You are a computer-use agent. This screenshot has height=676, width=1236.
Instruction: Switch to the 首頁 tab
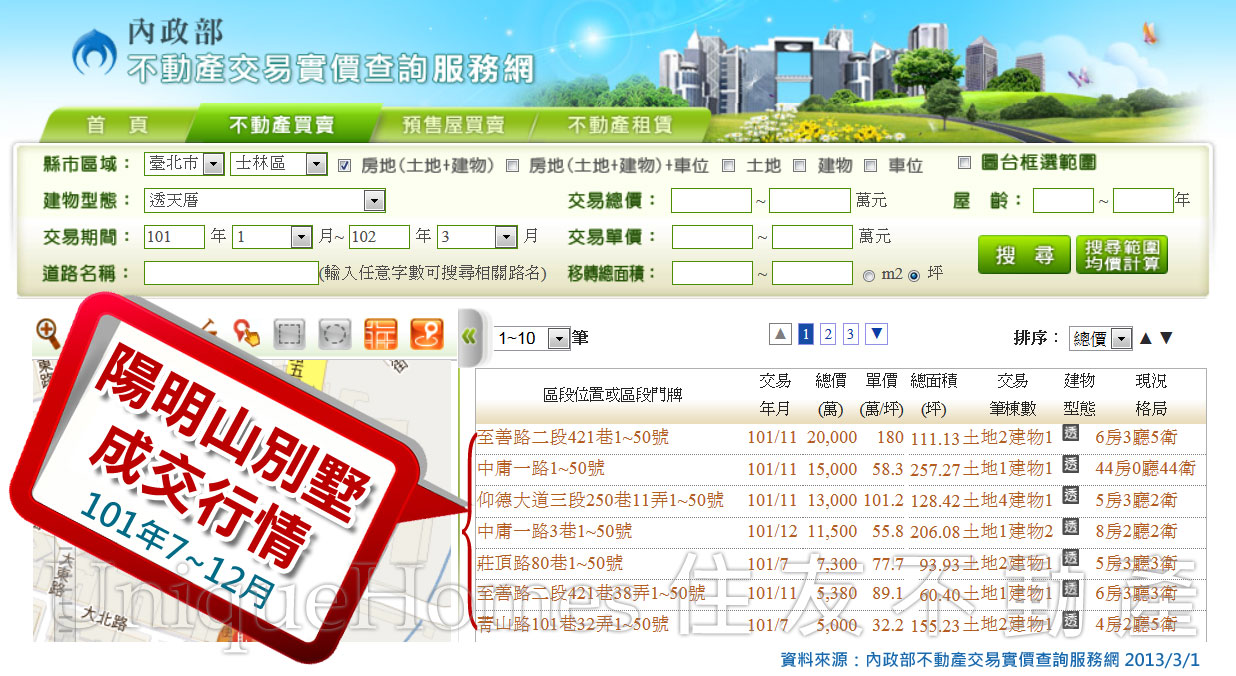click(x=116, y=125)
